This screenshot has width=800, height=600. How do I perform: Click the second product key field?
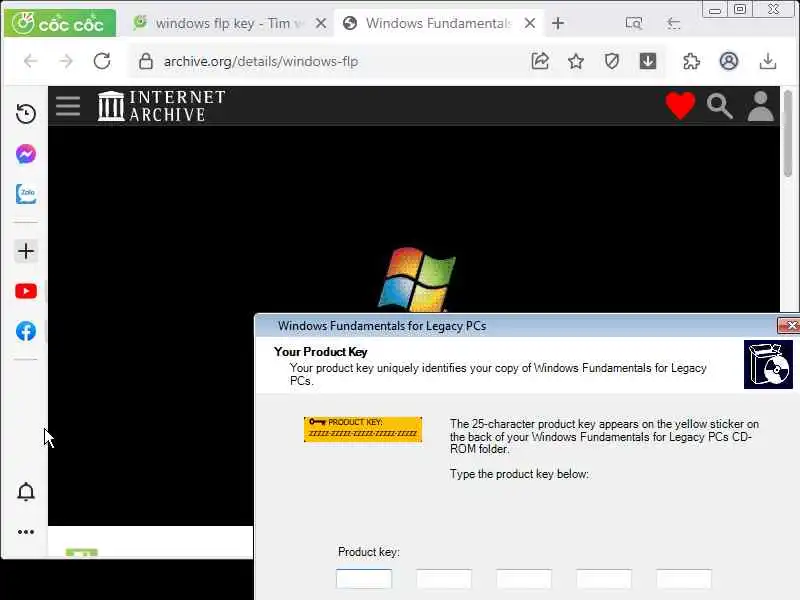coord(444,579)
